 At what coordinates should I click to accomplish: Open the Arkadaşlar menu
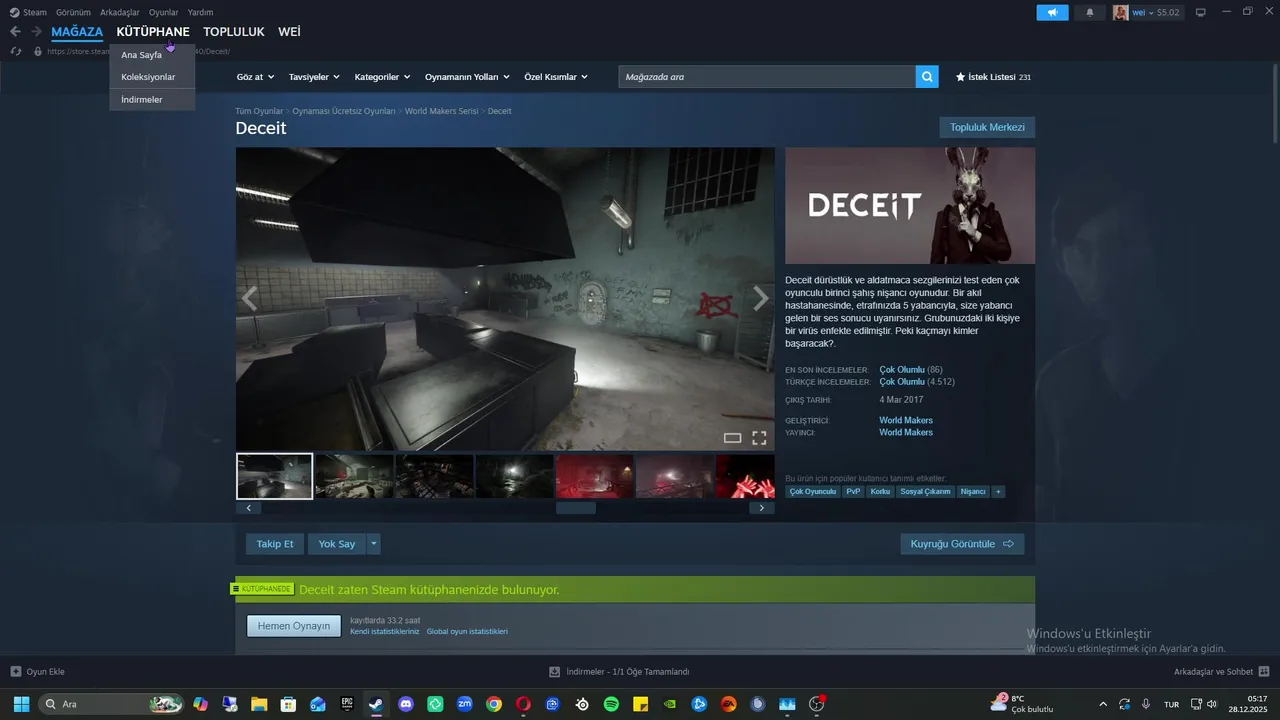coord(120,12)
